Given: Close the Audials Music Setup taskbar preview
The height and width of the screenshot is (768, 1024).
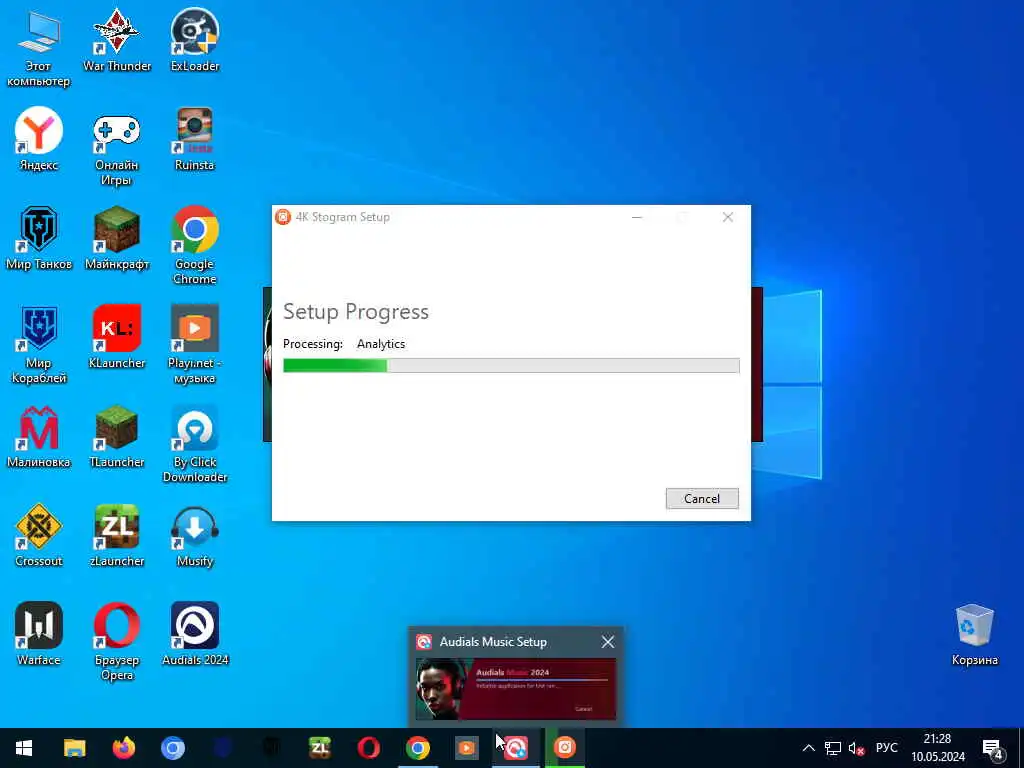Looking at the screenshot, I should tap(607, 642).
